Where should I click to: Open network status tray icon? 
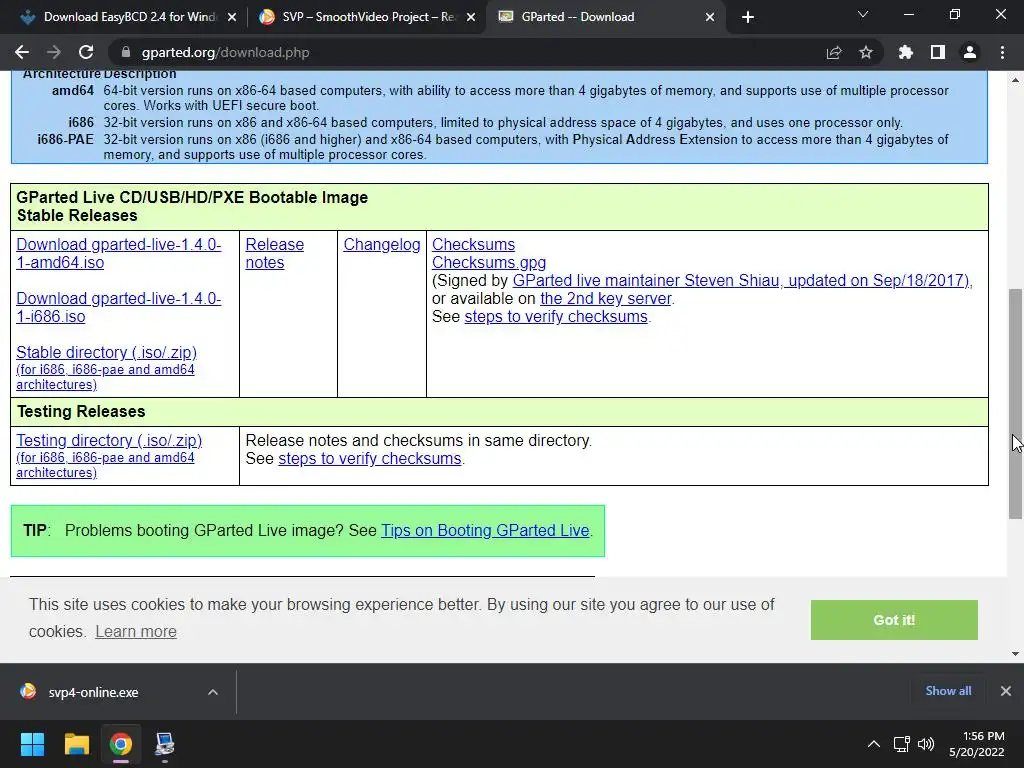click(902, 744)
